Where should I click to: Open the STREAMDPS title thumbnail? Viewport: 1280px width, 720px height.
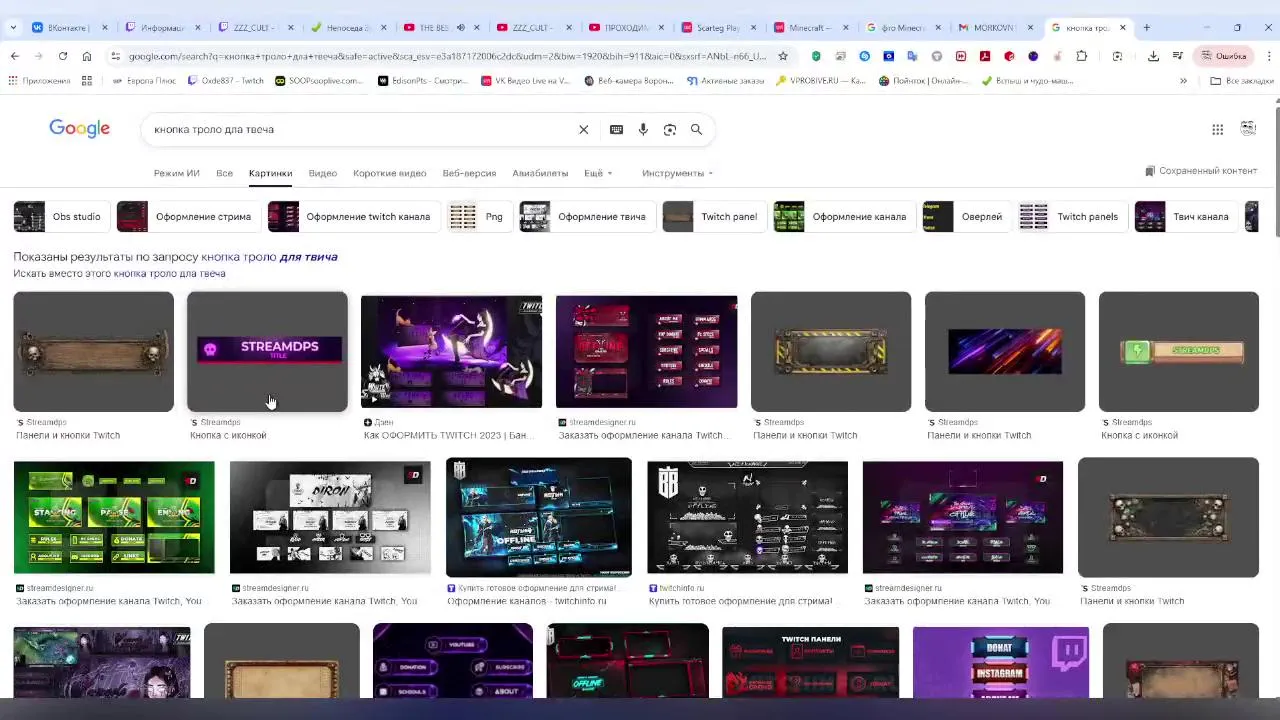(267, 351)
